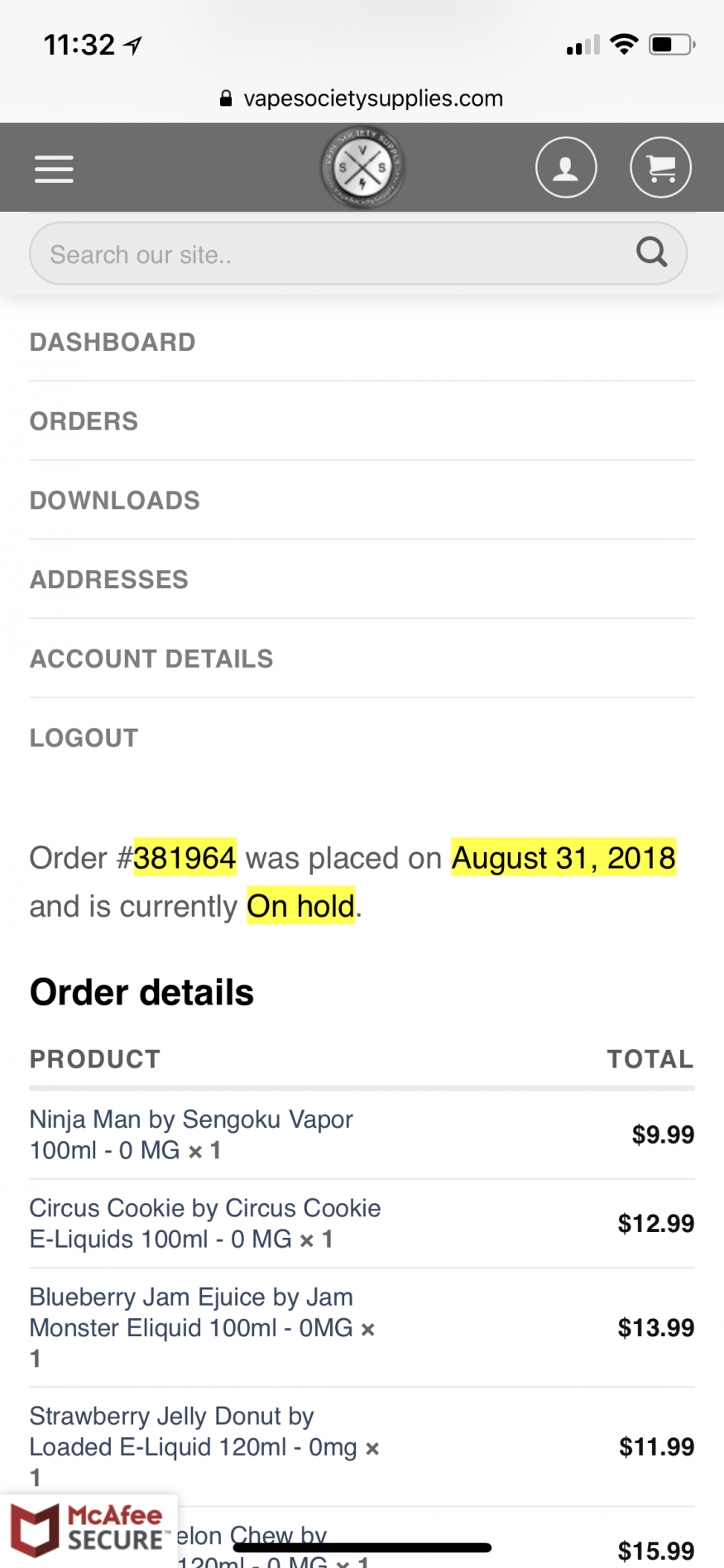Go to Account Details
This screenshot has width=724, height=1568.
click(x=151, y=659)
